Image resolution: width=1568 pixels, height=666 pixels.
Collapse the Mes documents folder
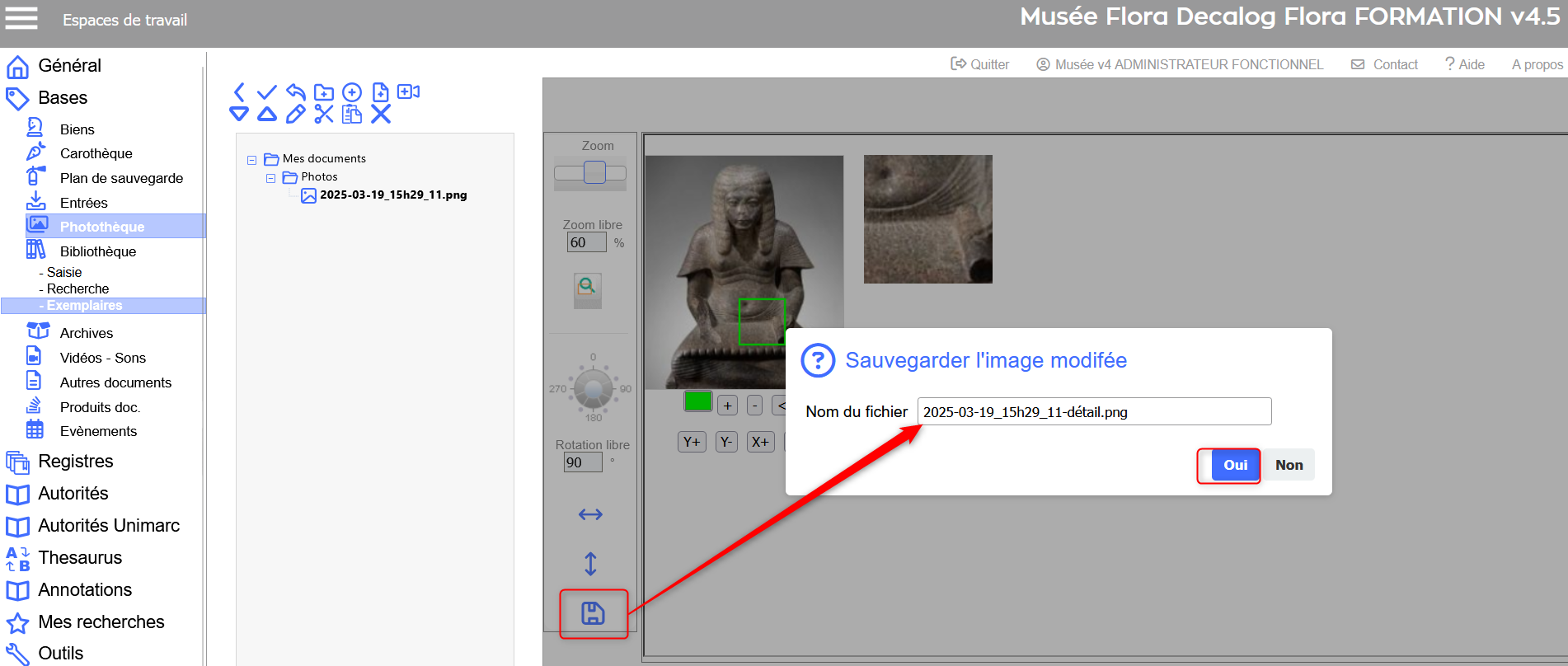[252, 160]
